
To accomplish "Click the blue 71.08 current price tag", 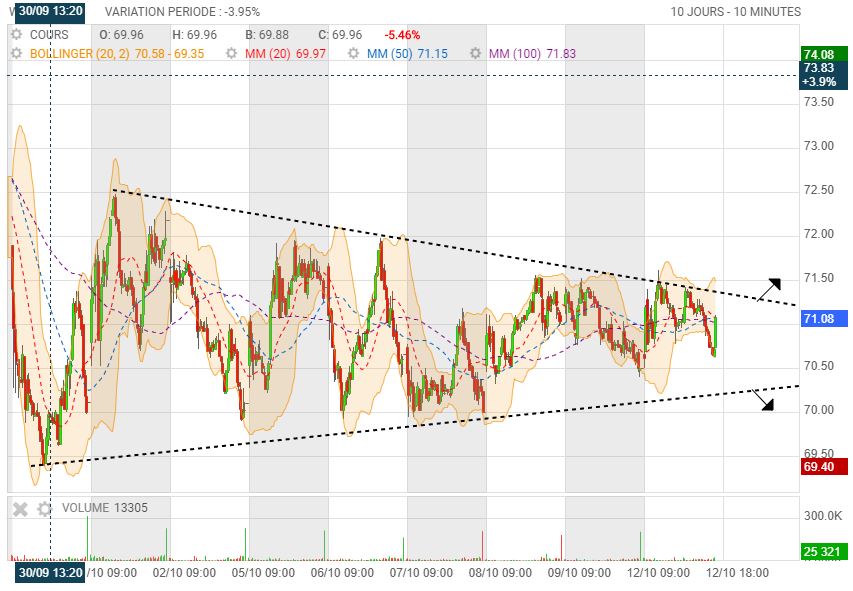I will click(824, 319).
